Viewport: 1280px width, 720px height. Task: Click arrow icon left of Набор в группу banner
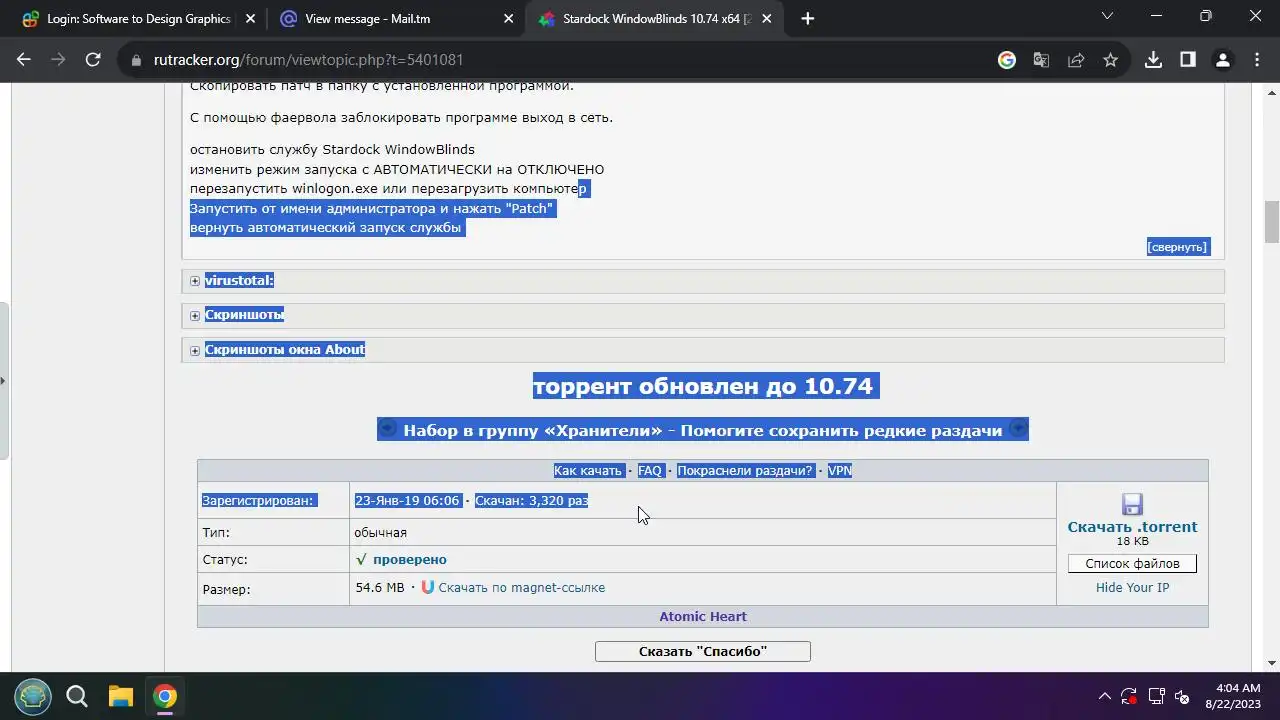(388, 429)
